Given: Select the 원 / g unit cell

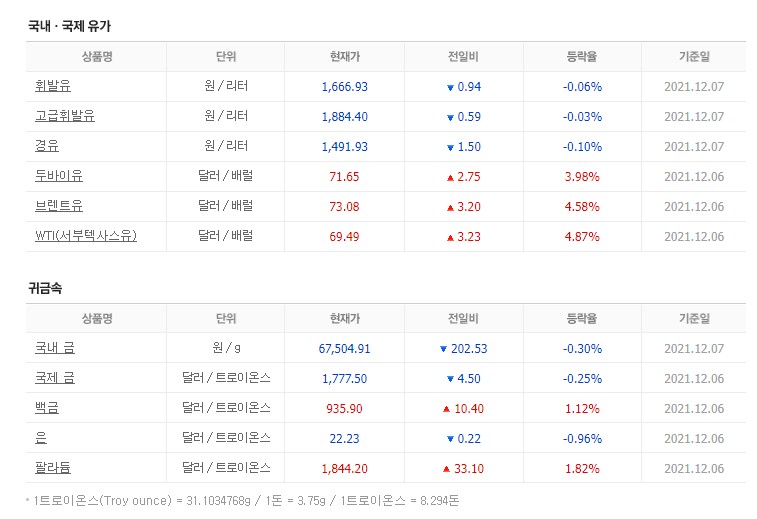Looking at the screenshot, I should (x=226, y=348).
